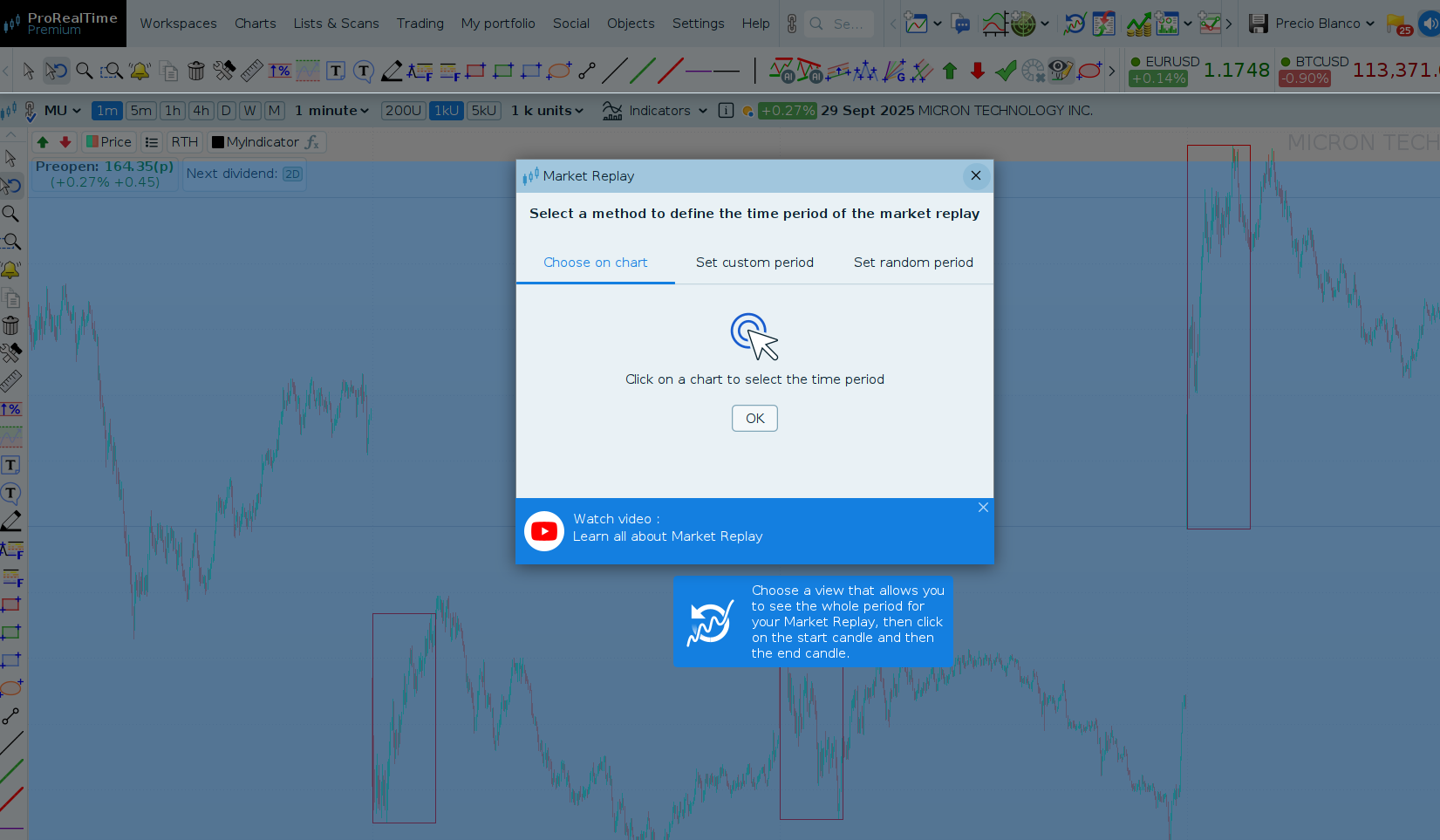Open dropdown arrow next to radar icon
Viewport: 1440px width, 840px height.
pos(1045,24)
